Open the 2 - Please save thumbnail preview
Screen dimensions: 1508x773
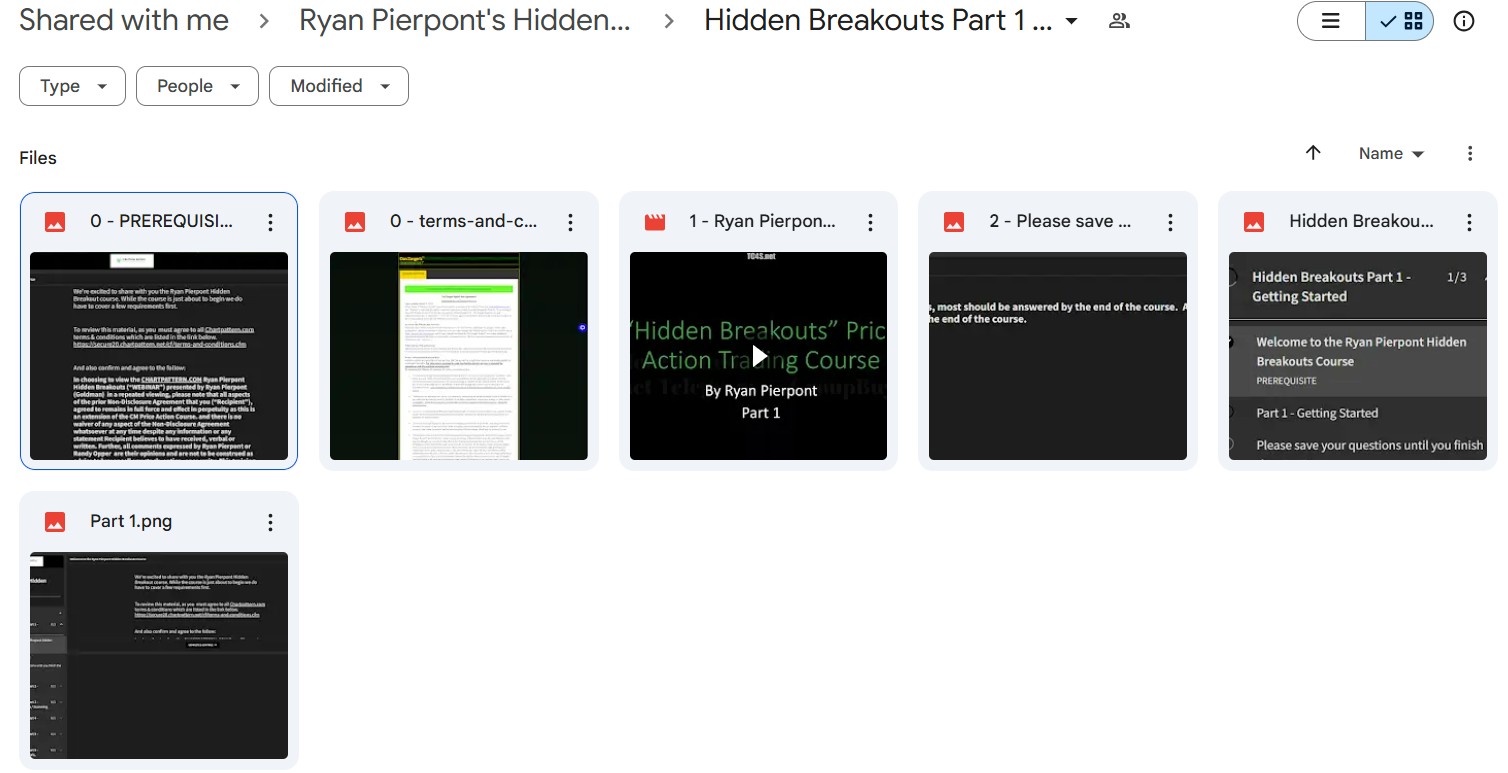point(1058,356)
